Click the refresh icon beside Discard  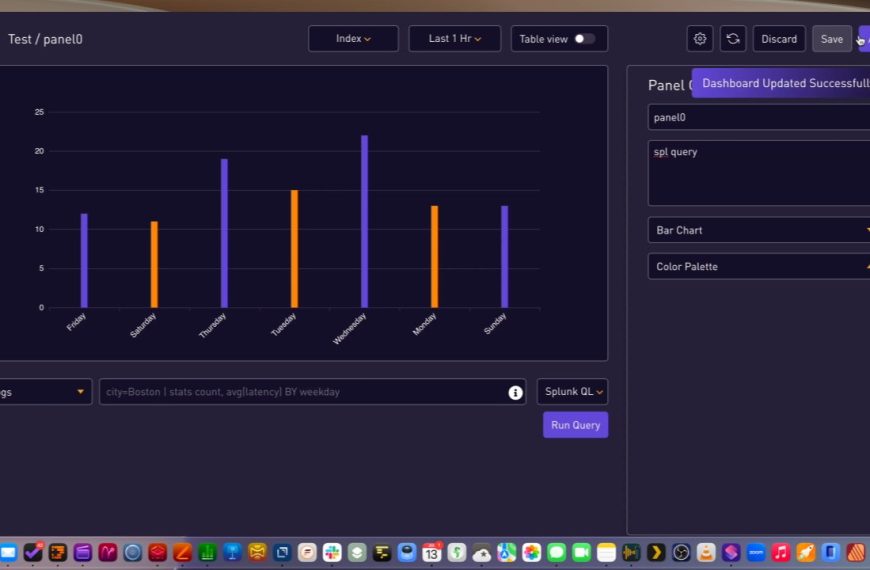tap(733, 39)
